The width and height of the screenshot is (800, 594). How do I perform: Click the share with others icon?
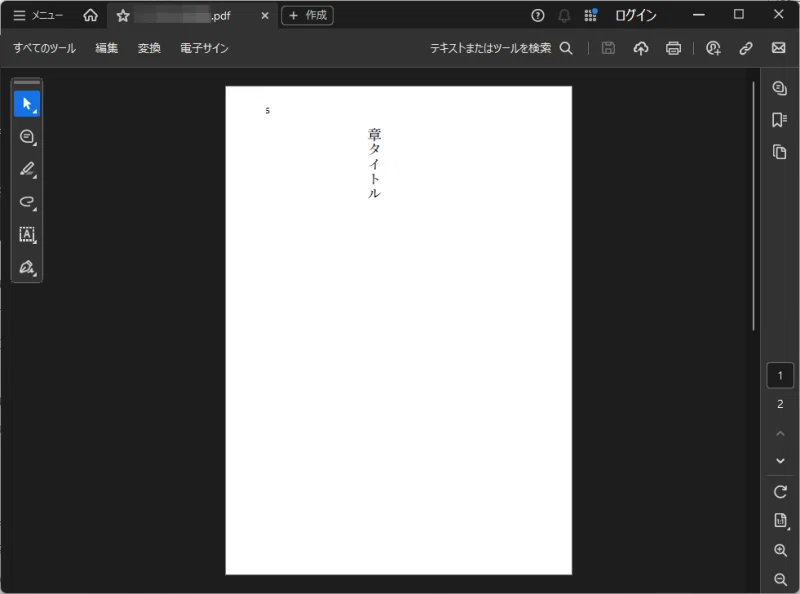click(713, 48)
